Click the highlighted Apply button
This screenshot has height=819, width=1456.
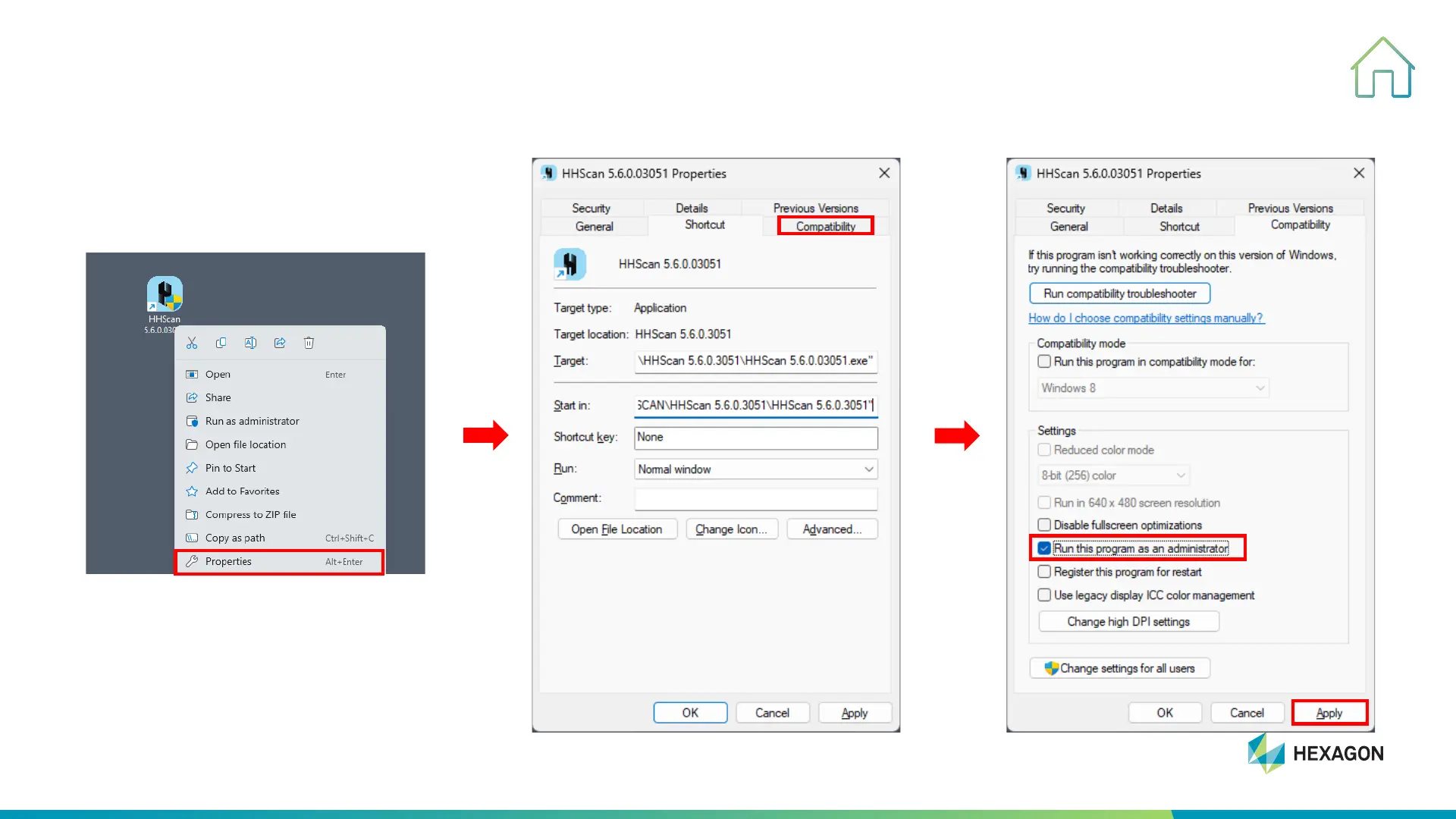[x=1329, y=713]
